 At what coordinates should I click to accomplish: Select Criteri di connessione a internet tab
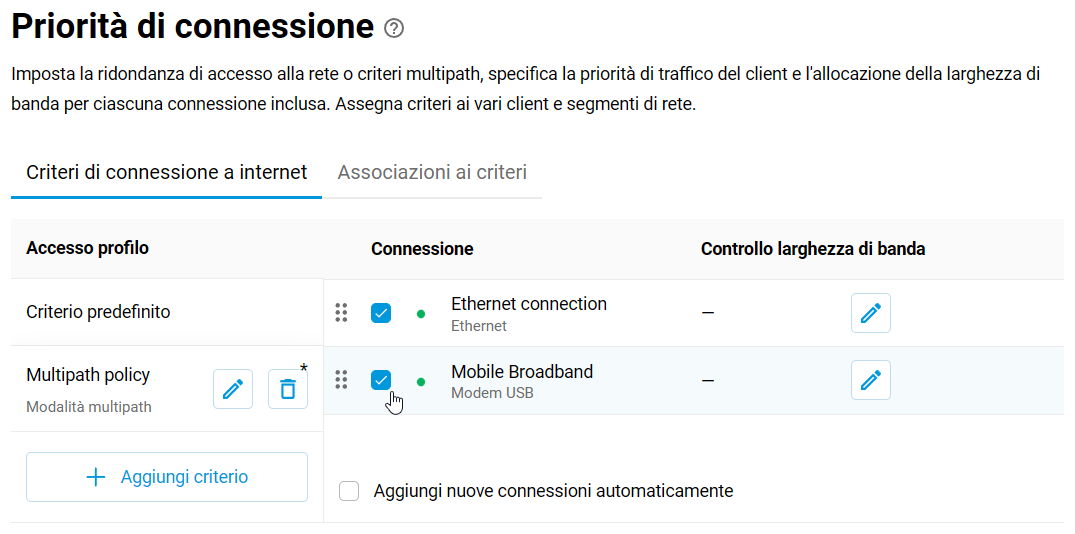[167, 173]
